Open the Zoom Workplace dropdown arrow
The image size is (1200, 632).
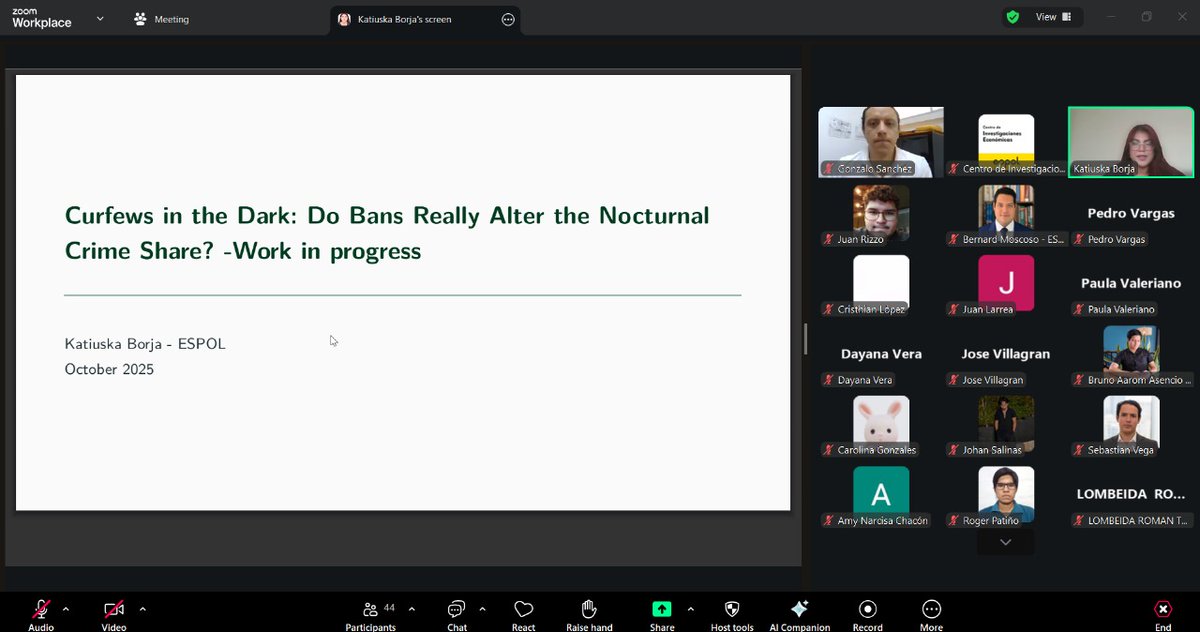[102, 19]
